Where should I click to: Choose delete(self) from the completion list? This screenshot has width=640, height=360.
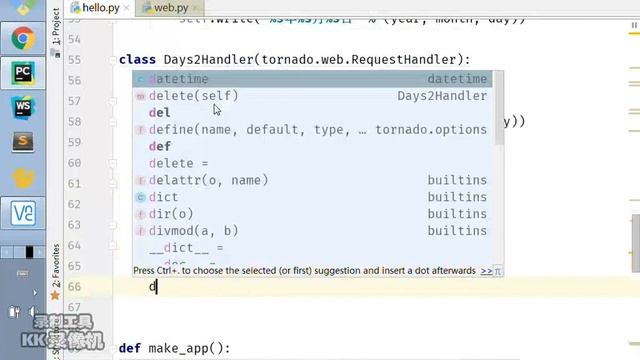pos(312,96)
